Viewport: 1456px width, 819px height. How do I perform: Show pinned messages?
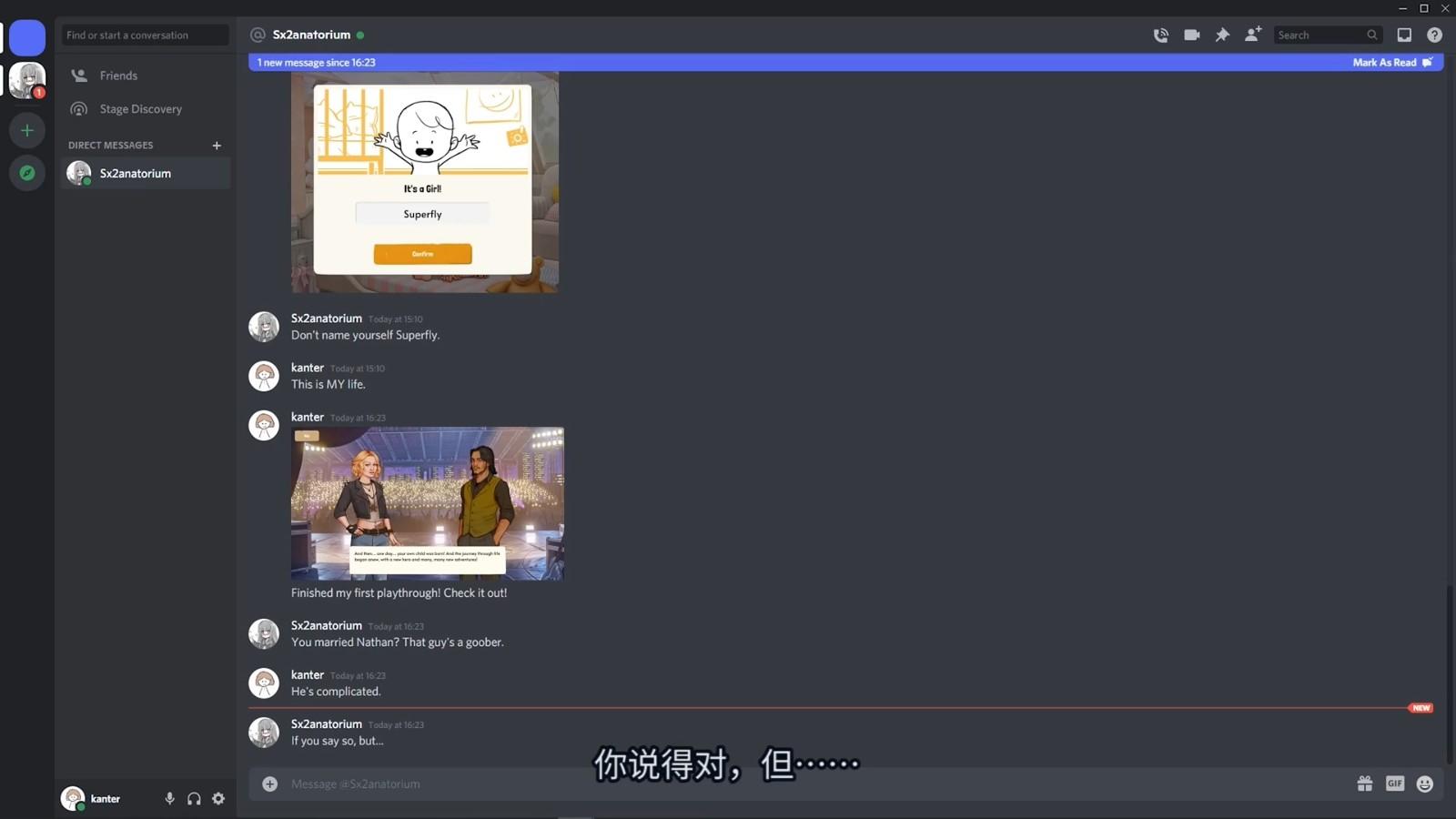tap(1222, 35)
